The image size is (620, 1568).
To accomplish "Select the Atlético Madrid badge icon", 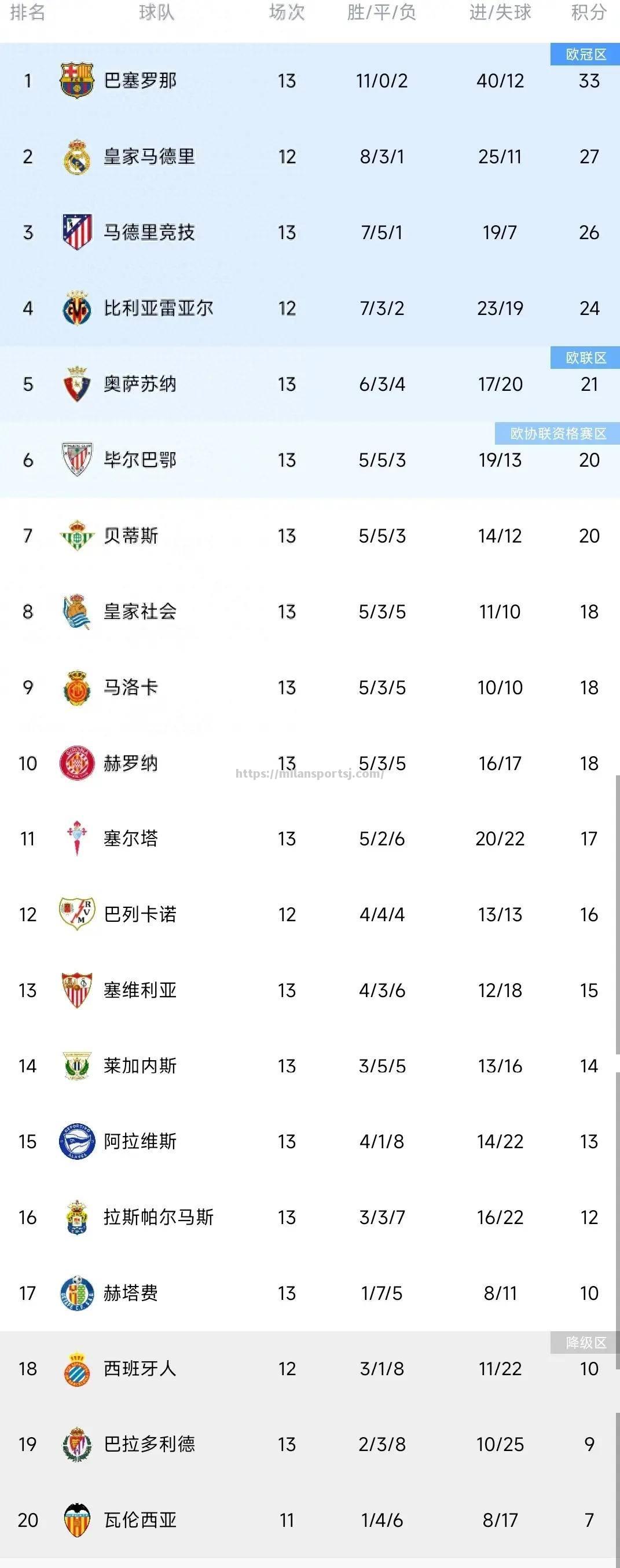I will point(76,232).
